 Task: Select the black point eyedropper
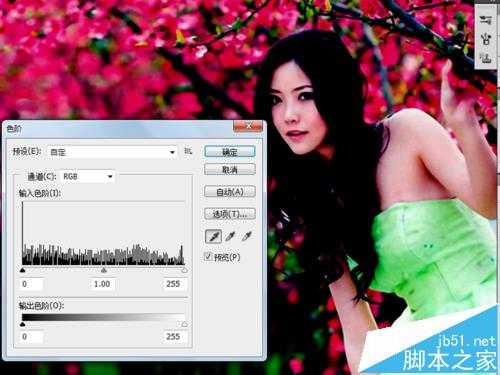click(x=213, y=236)
